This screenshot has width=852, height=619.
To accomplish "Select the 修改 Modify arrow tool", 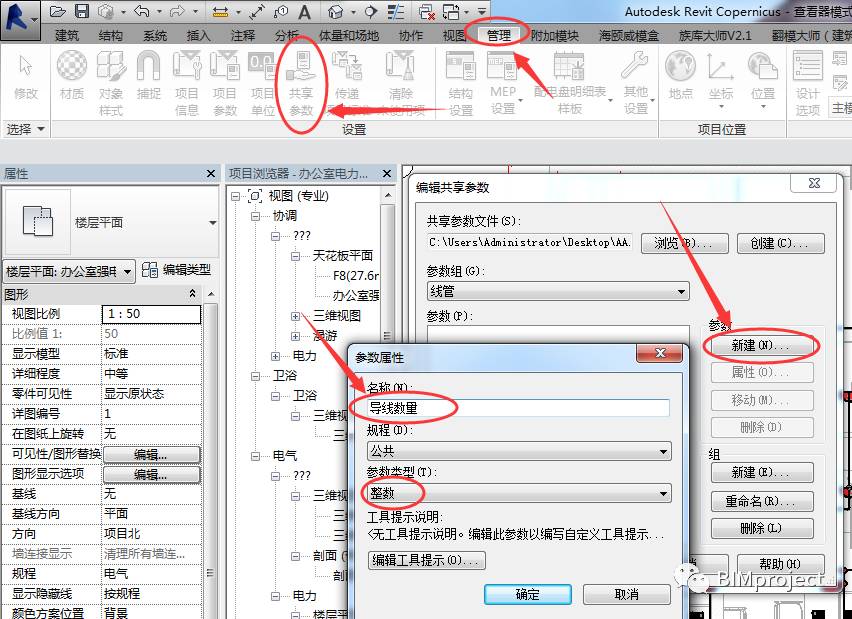I will (26, 76).
